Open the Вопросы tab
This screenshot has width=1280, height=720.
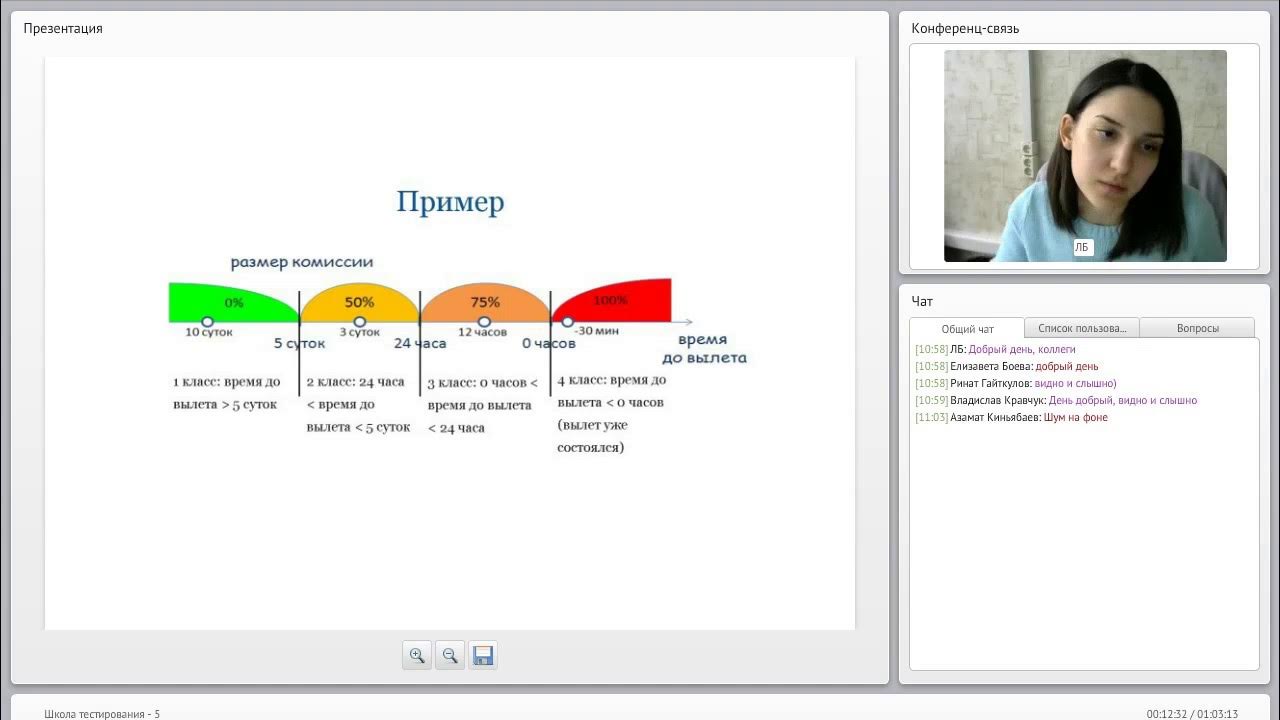1197,328
